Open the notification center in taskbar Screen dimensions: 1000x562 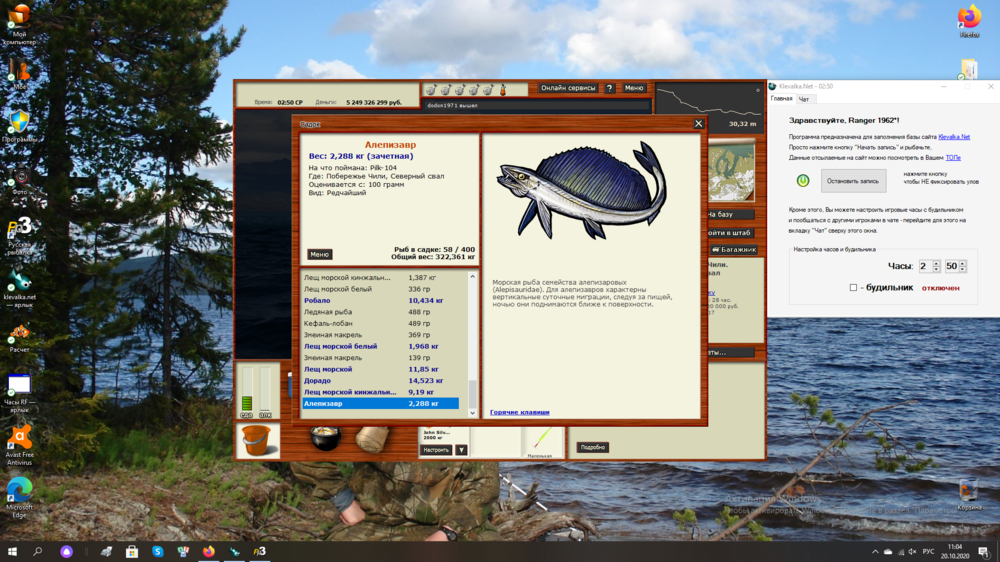point(984,552)
